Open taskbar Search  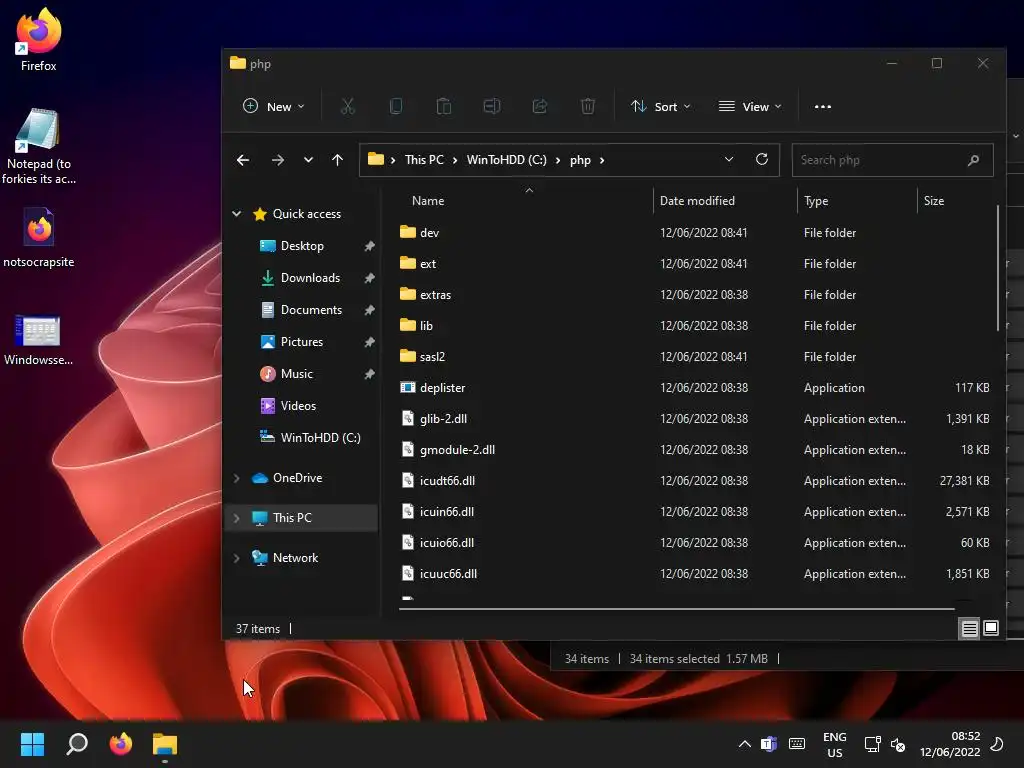click(77, 744)
